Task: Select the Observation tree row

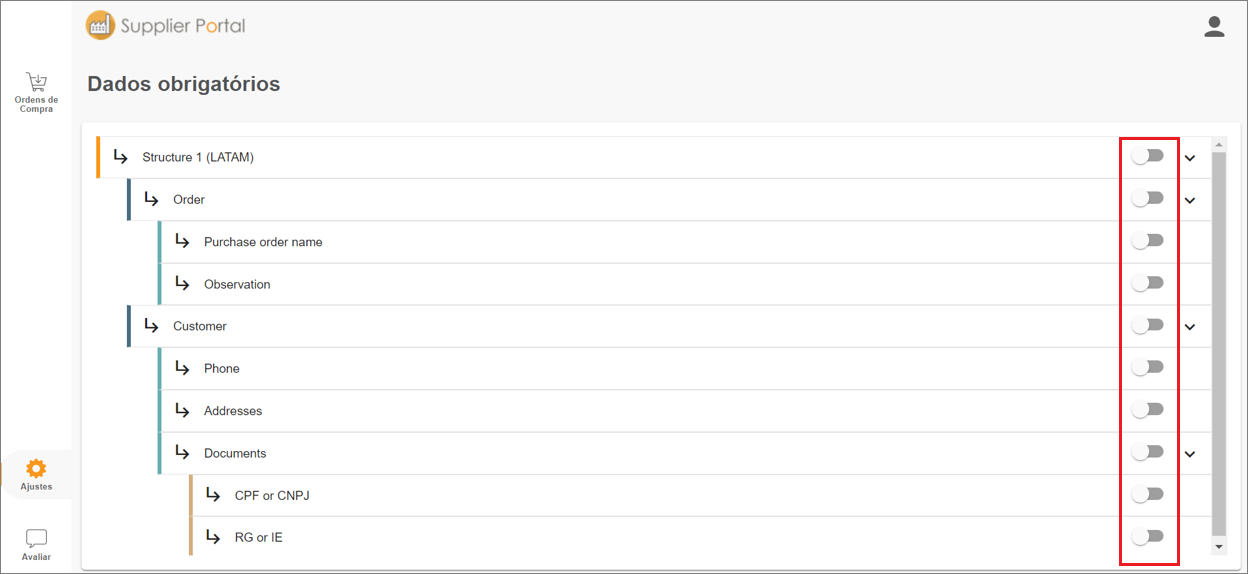Action: [640, 284]
